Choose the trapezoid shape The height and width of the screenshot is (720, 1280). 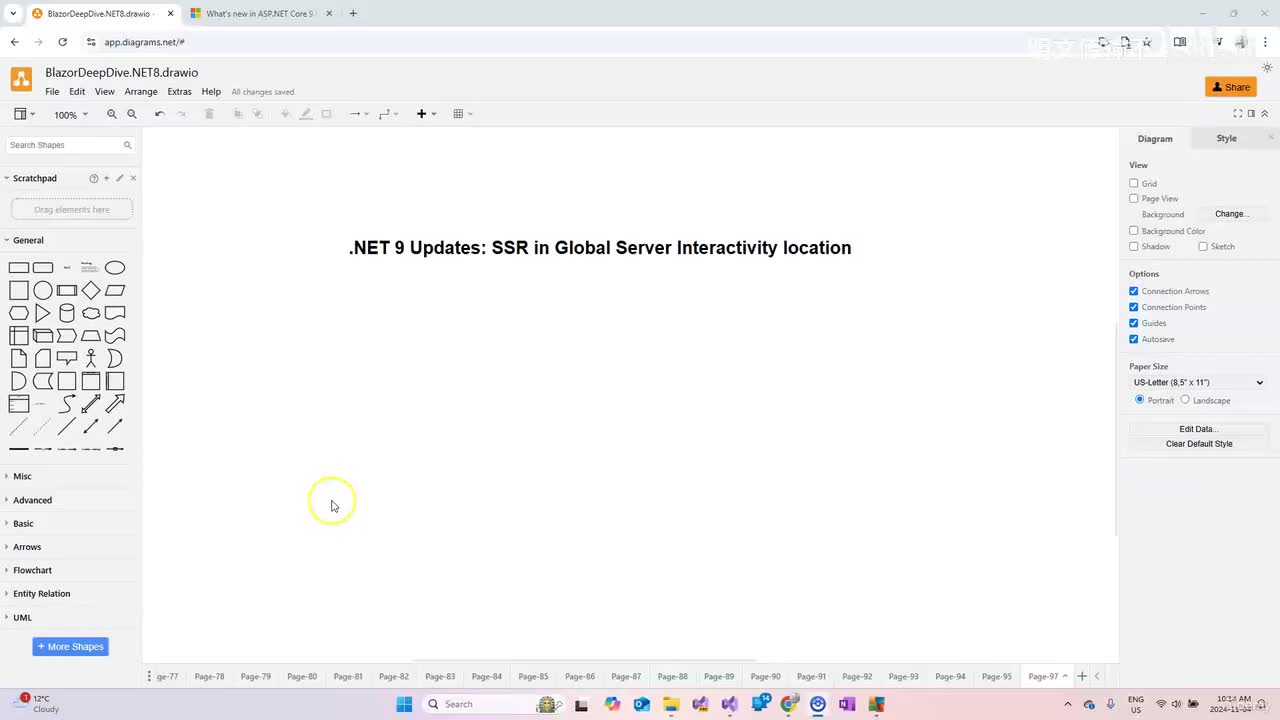pyautogui.click(x=91, y=336)
